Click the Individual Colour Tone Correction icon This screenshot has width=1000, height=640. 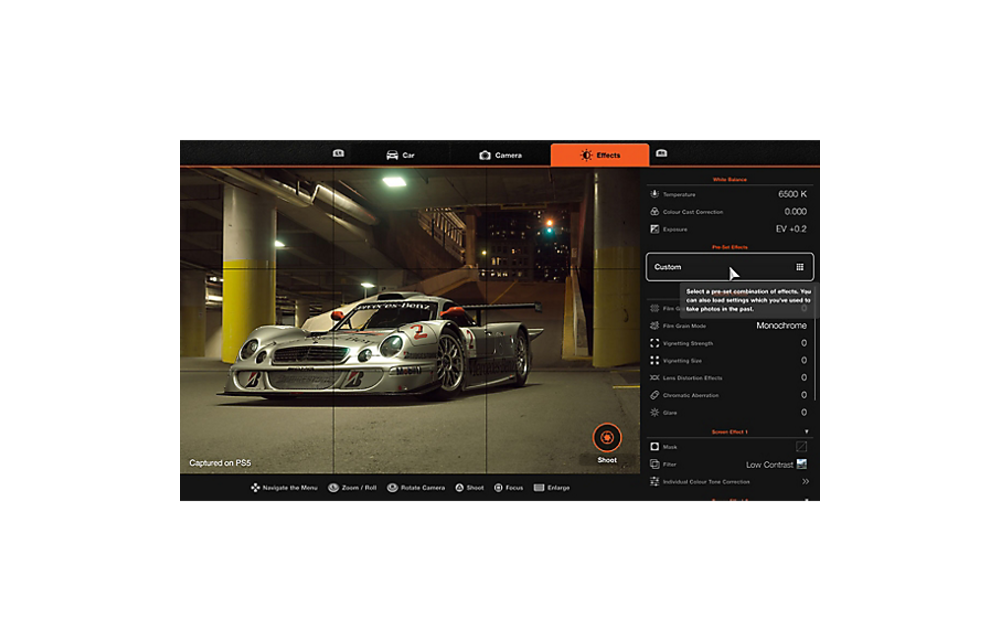[654, 481]
